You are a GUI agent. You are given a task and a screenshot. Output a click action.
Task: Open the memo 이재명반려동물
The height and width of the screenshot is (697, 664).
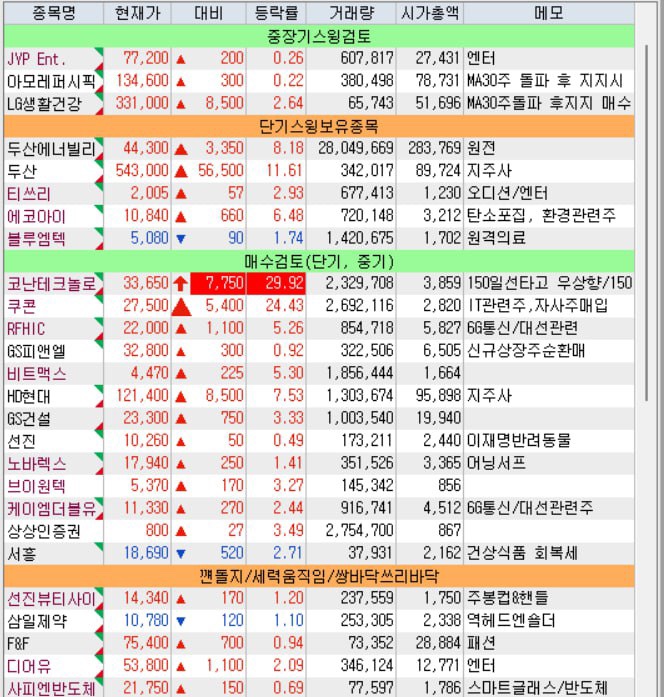[x=519, y=441]
